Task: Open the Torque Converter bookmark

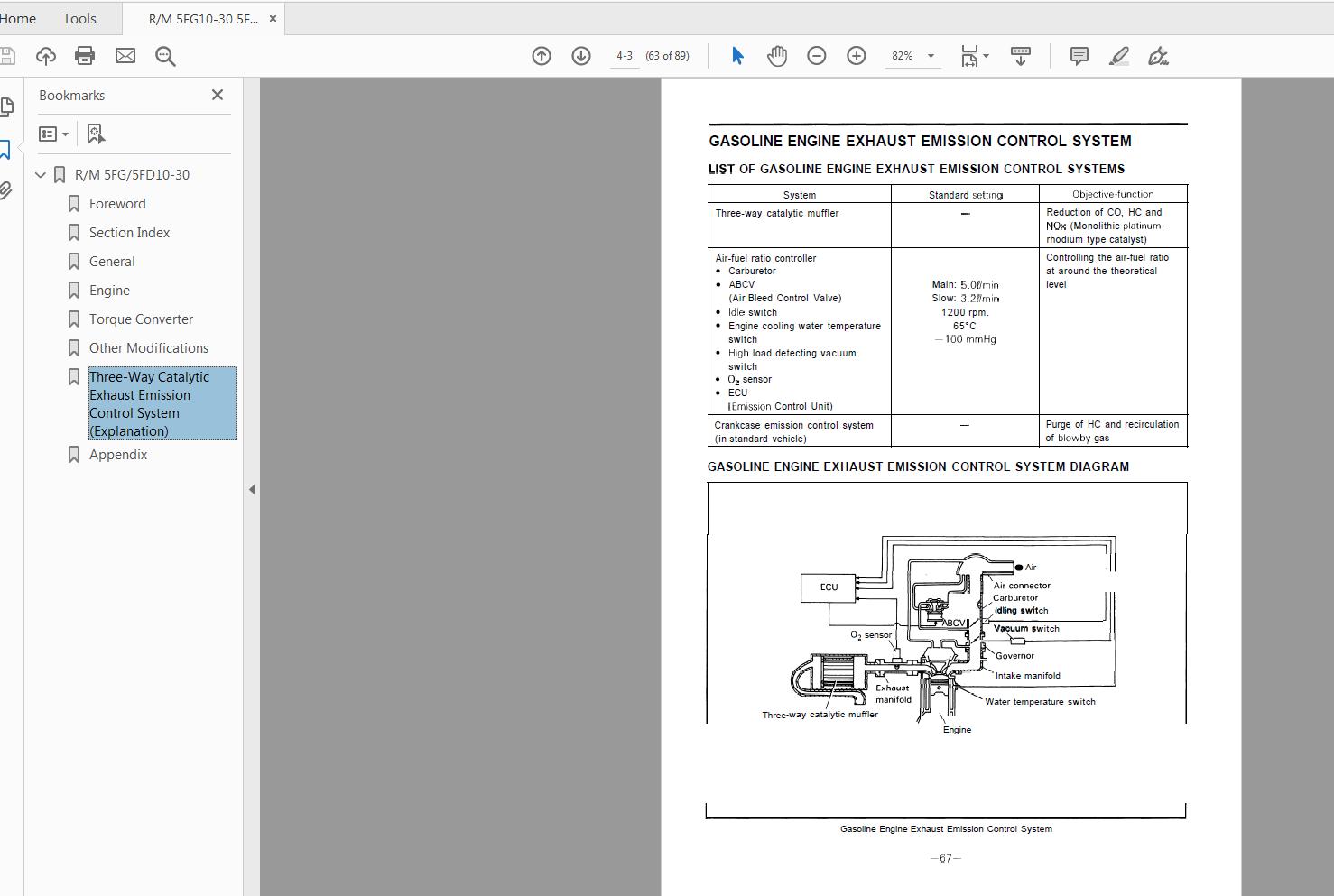Action: pyautogui.click(x=141, y=319)
